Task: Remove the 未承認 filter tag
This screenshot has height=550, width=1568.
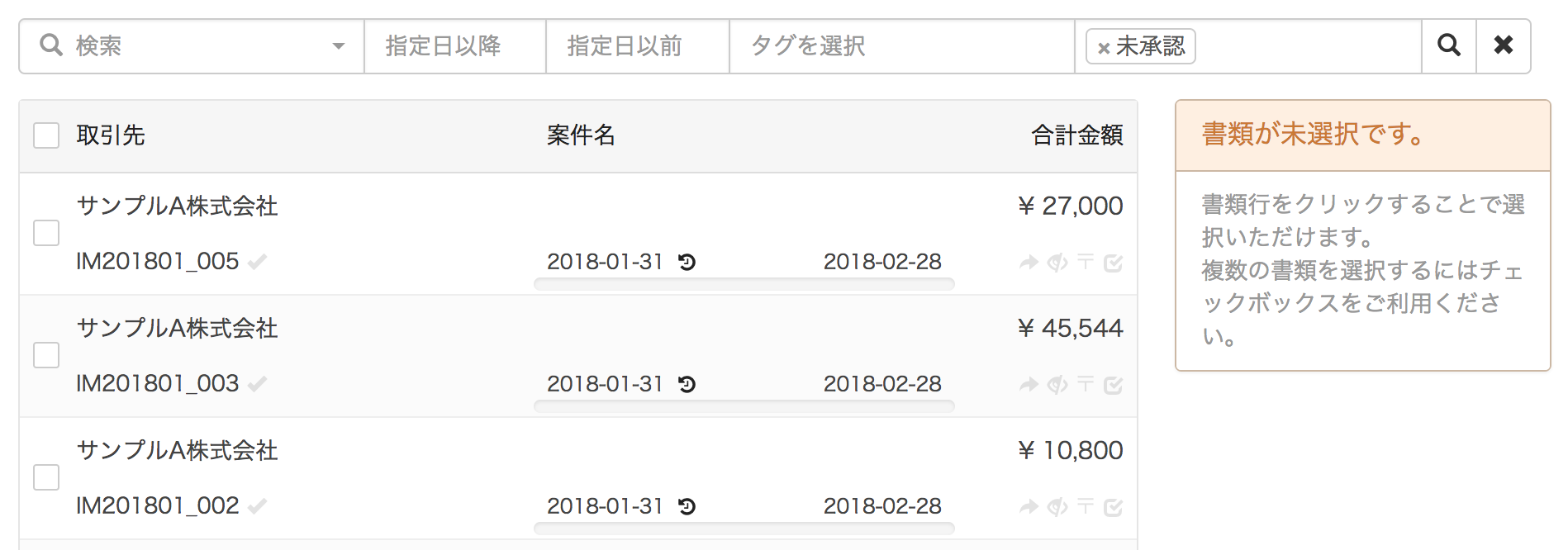Action: pos(1103,48)
